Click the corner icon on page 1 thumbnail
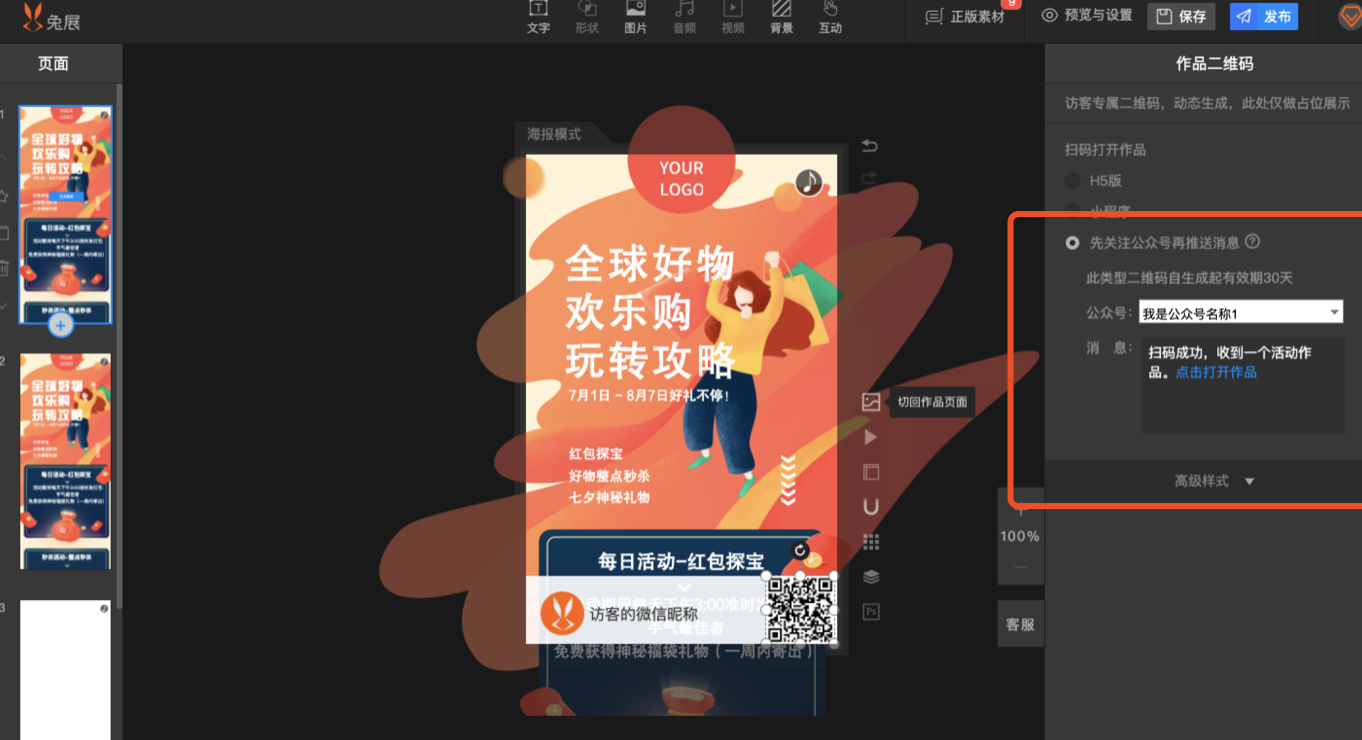Screen dimensions: 1362x740 (x=104, y=116)
